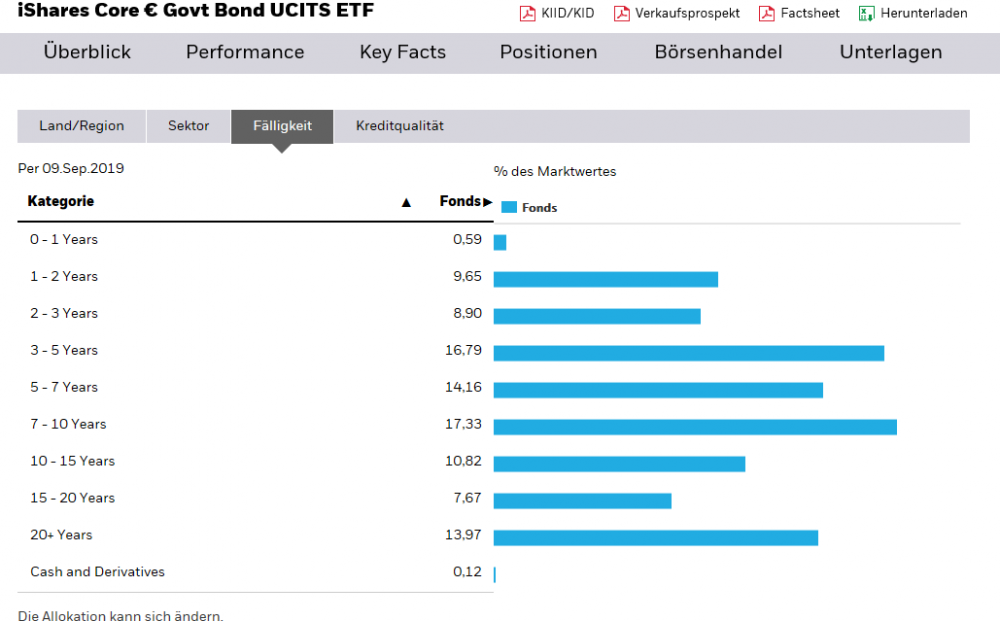Click the value 14,16
Viewport: 1000px width, 621px height.
[464, 388]
